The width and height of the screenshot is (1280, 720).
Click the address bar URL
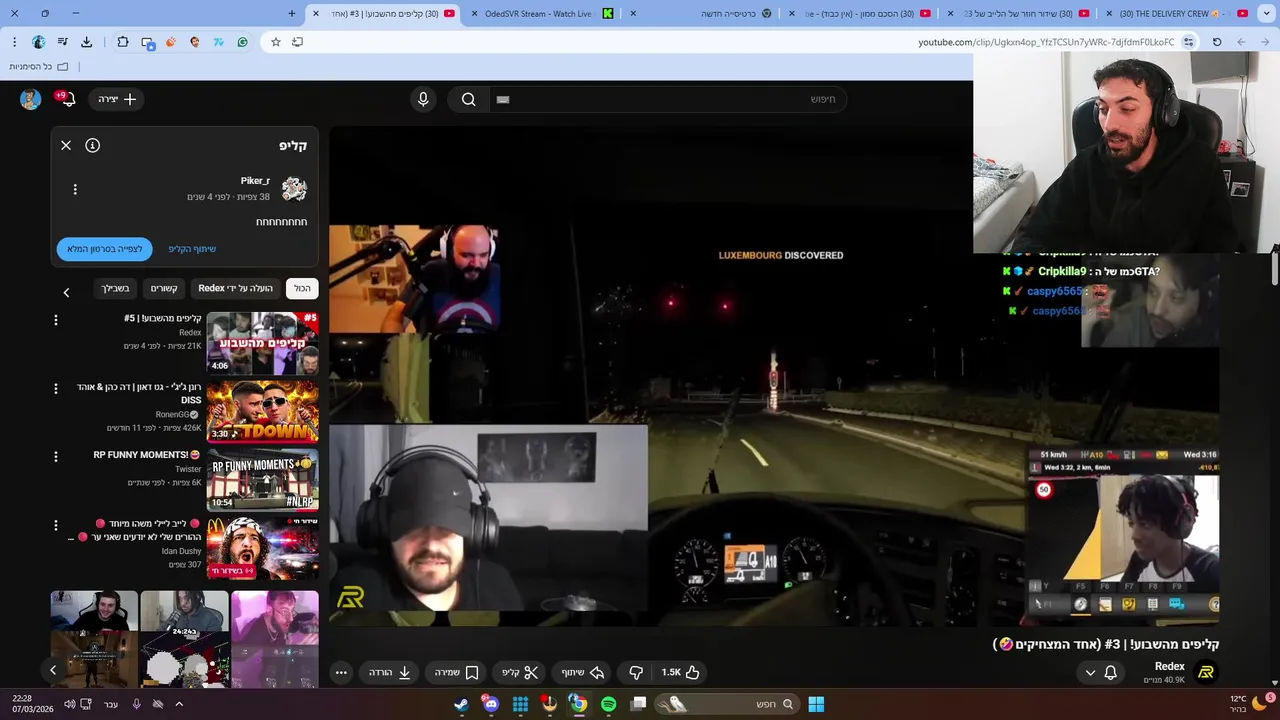click(1046, 42)
